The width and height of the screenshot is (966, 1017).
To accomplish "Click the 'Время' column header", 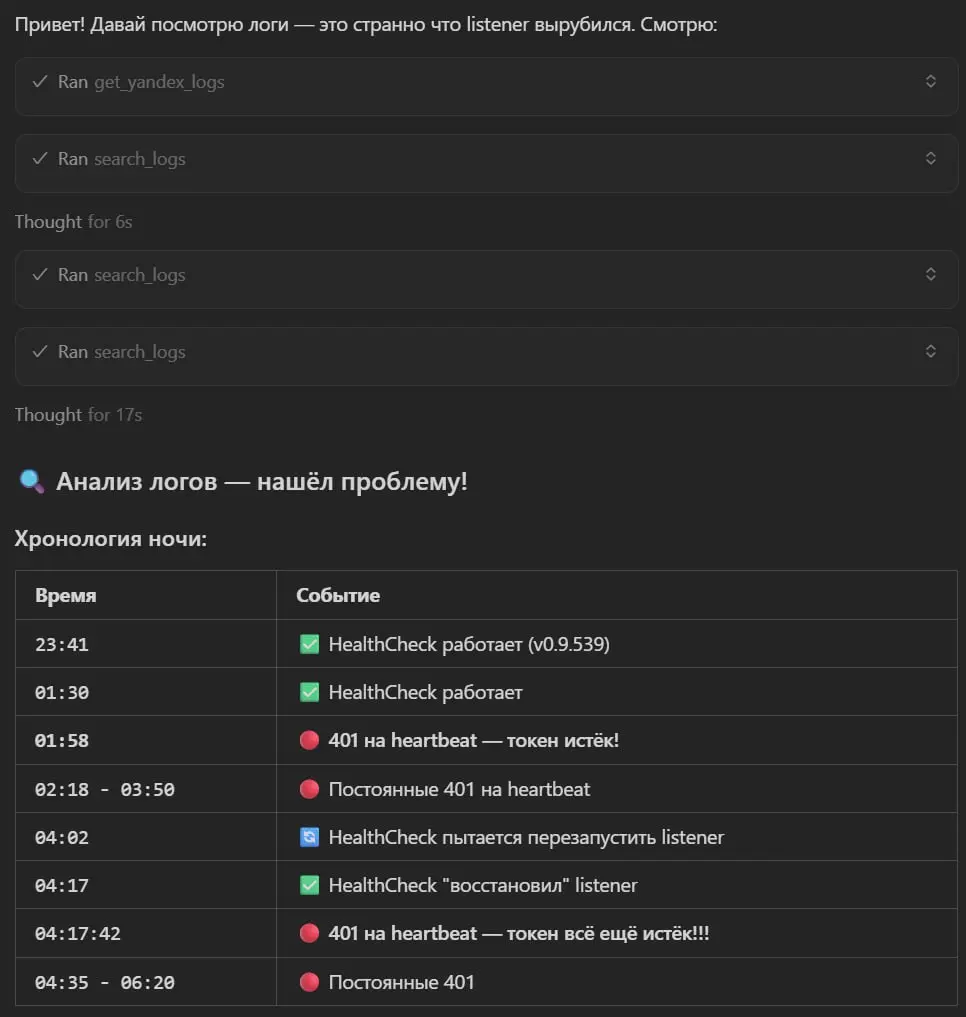I will pos(66,595).
